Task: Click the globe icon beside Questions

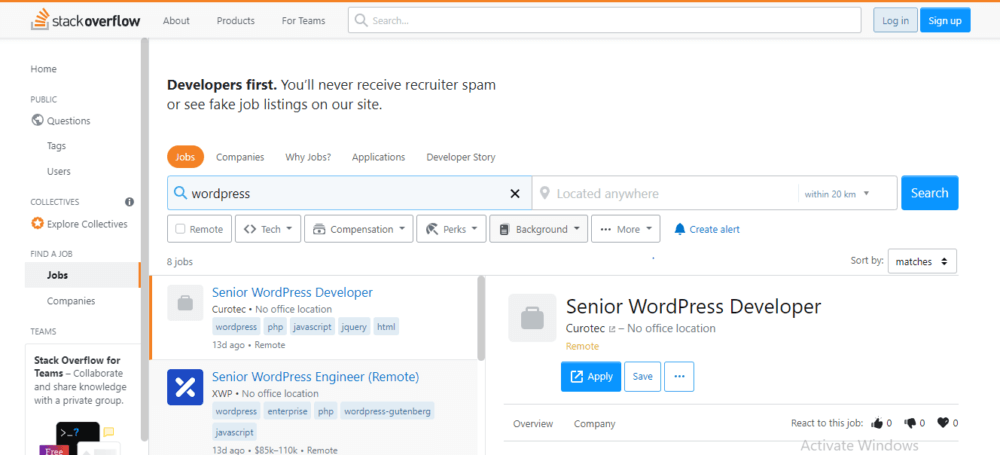Action: pos(37,120)
